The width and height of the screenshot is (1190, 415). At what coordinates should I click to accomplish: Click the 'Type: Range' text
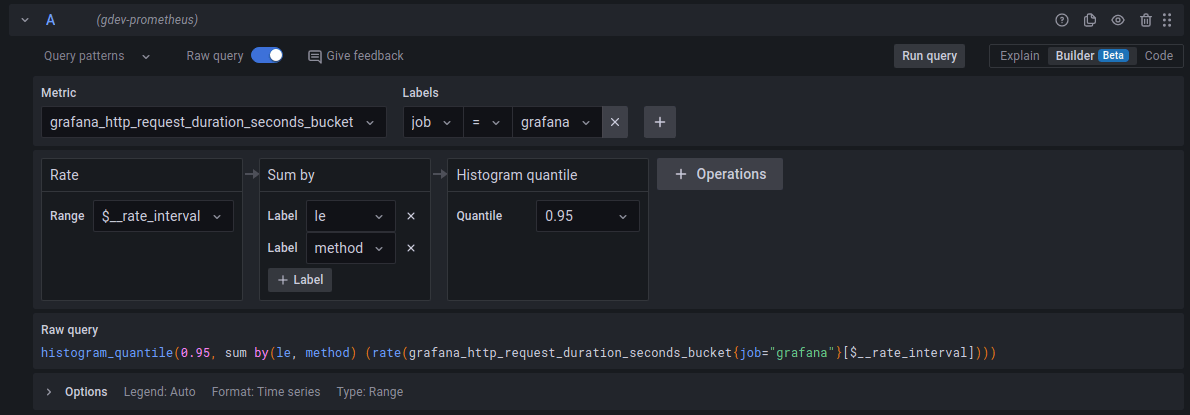coord(370,391)
